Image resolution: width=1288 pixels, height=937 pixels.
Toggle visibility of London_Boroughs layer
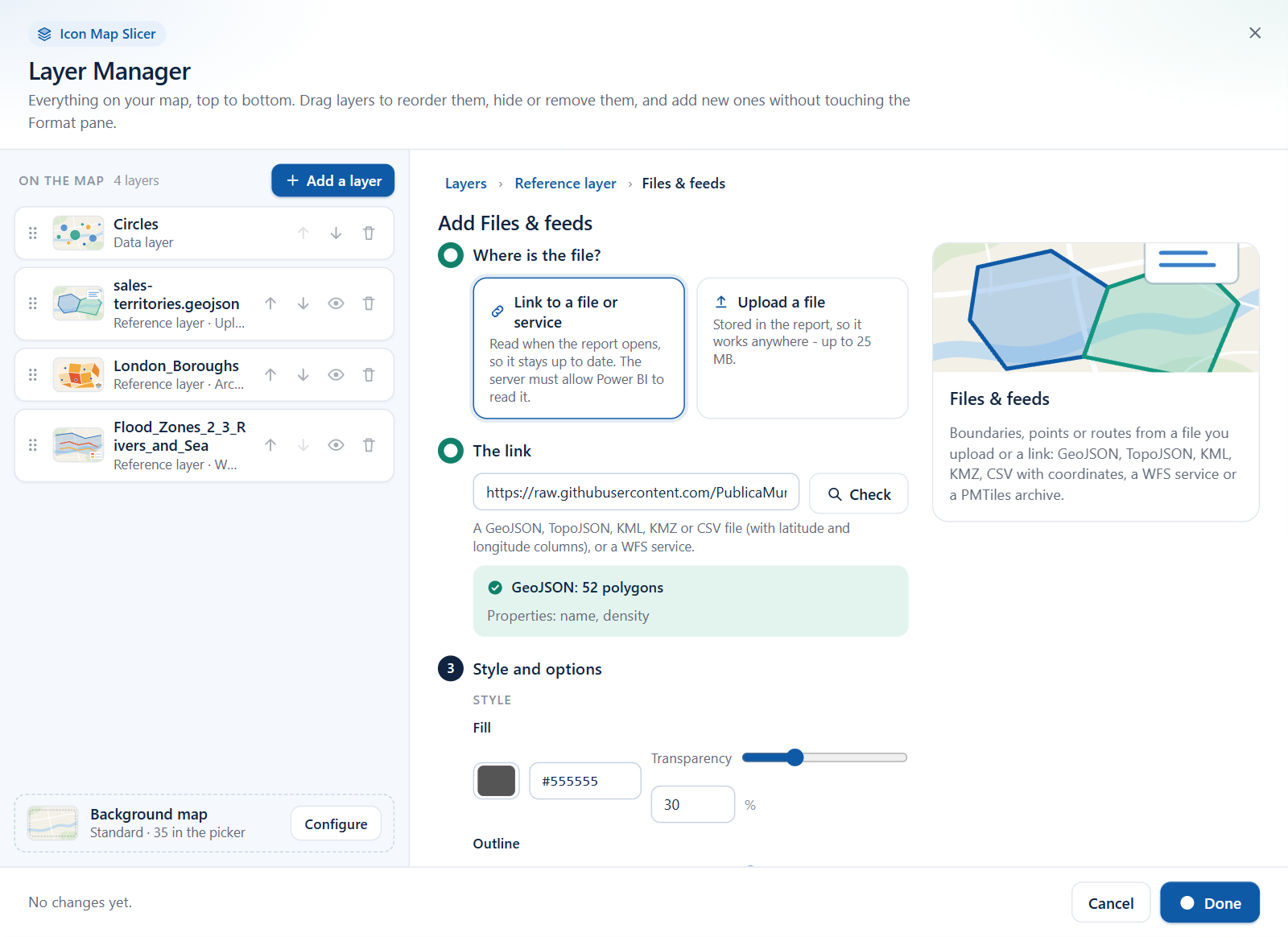(x=336, y=374)
